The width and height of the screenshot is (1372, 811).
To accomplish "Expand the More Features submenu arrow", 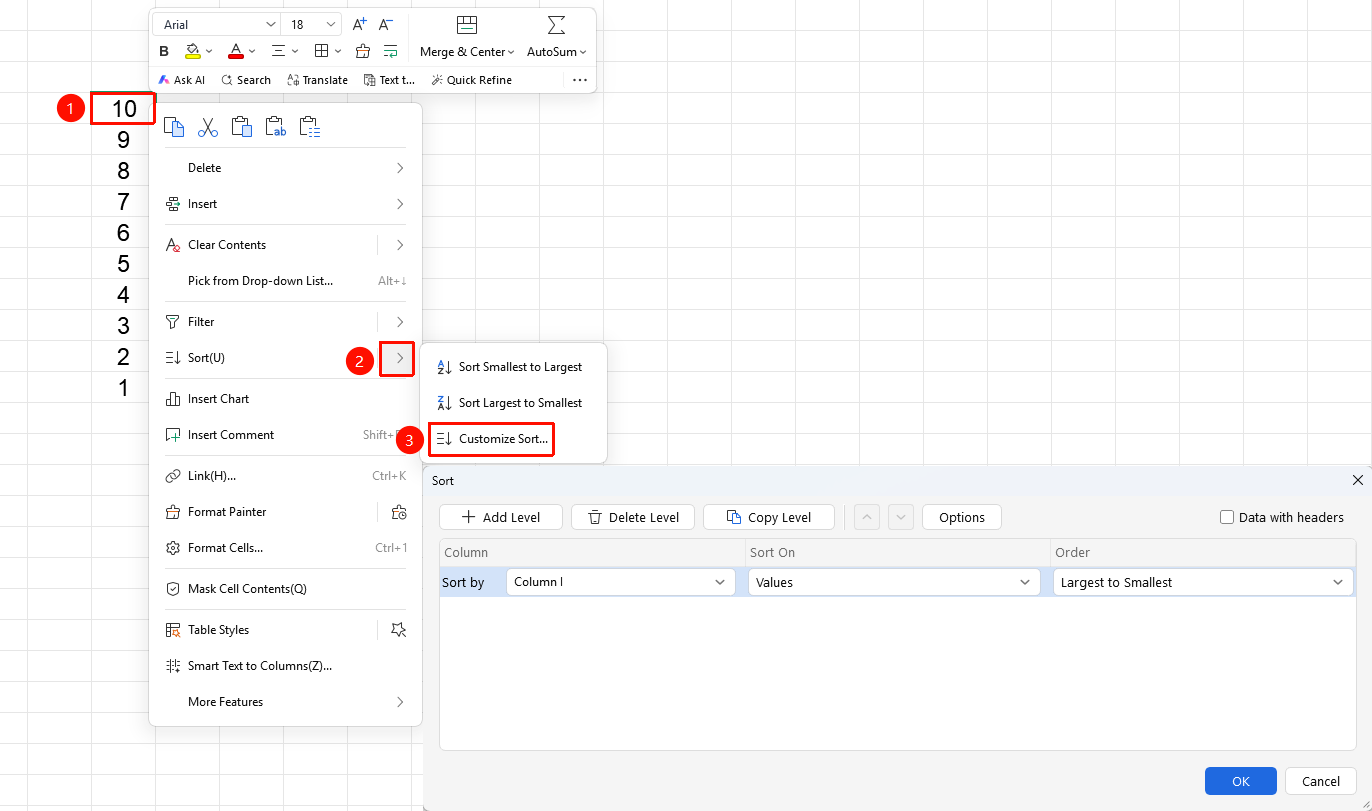I will (400, 702).
